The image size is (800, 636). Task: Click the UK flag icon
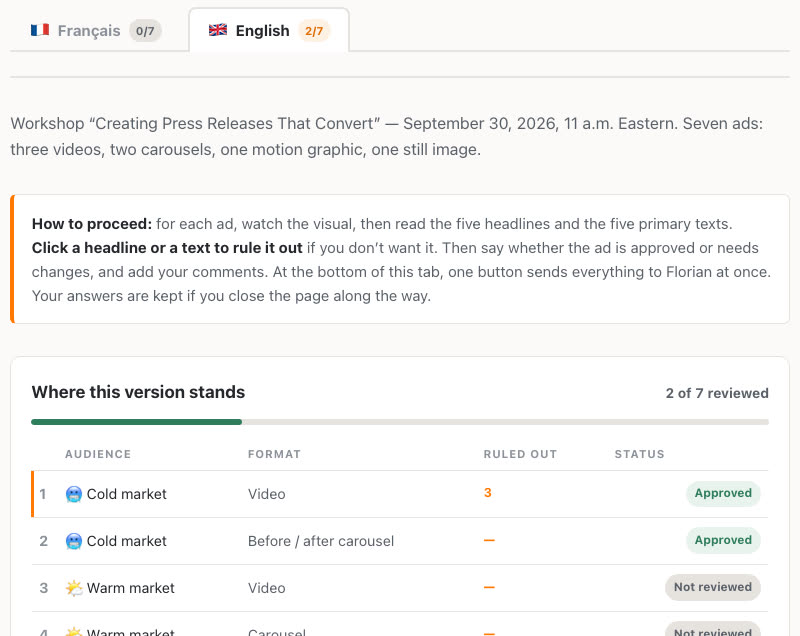pyautogui.click(x=218, y=30)
